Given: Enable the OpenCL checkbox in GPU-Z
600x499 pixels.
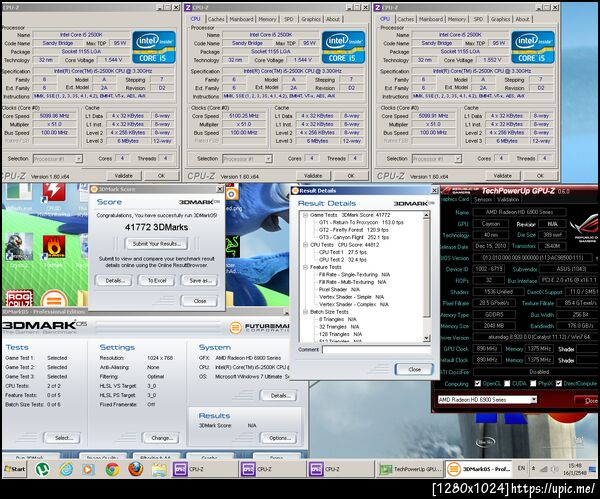Looking at the screenshot, I should coord(478,383).
